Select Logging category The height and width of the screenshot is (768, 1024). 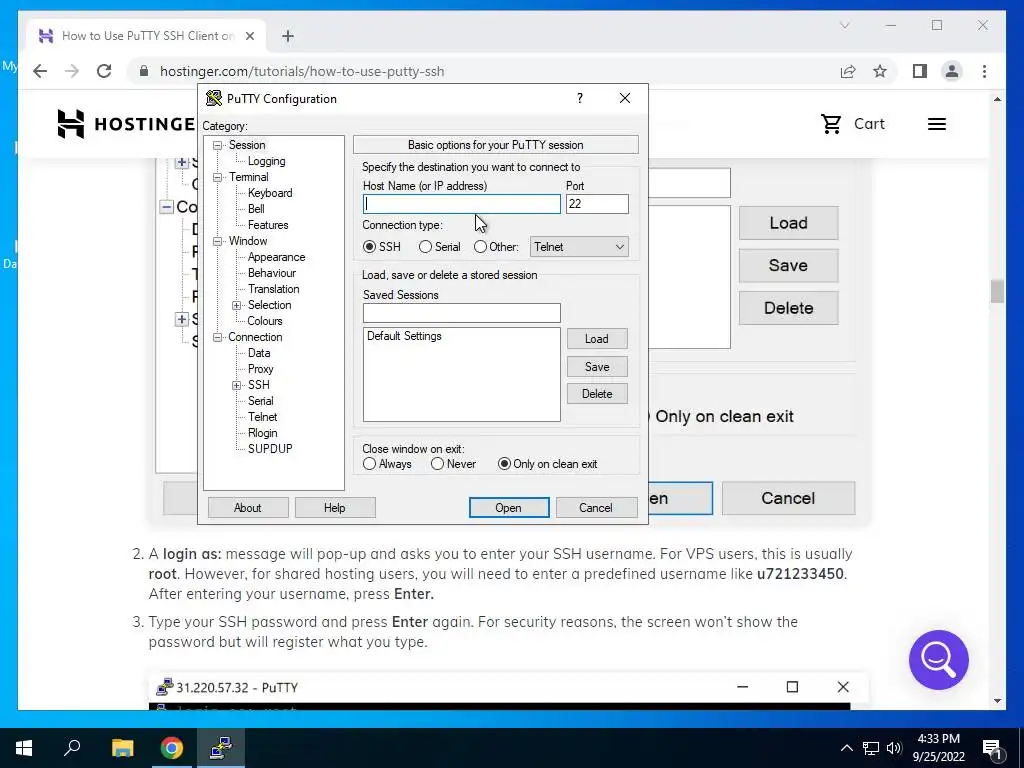(x=266, y=161)
